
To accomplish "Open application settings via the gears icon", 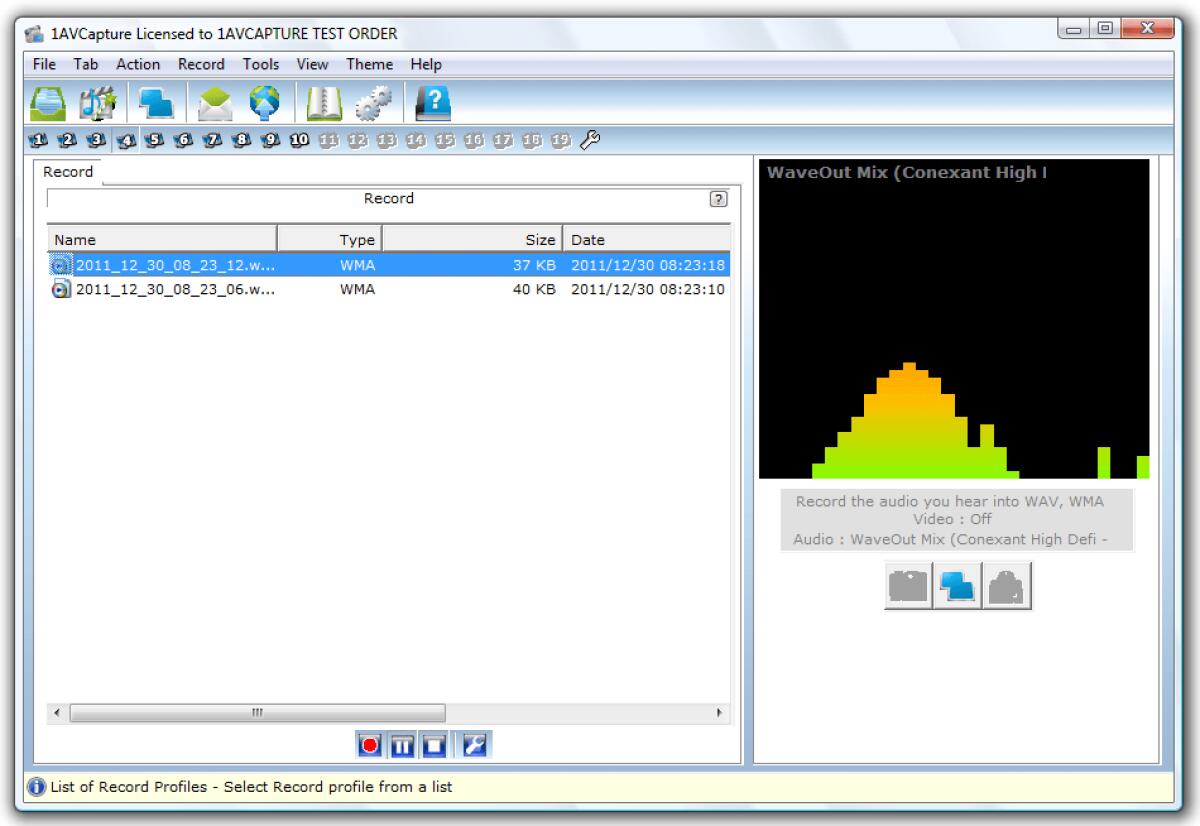I will (372, 102).
